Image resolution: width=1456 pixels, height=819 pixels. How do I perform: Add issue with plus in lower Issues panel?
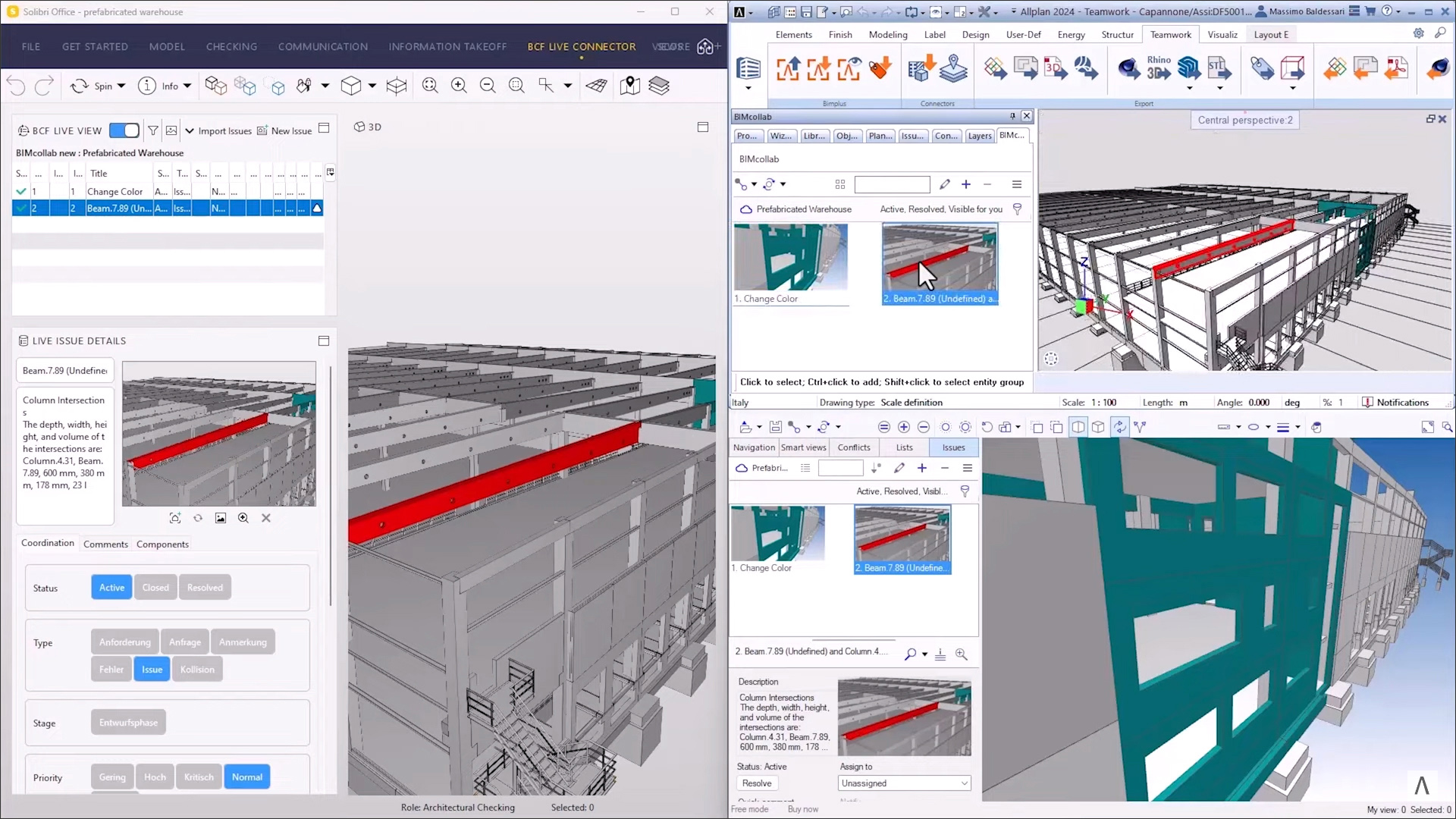(922, 469)
